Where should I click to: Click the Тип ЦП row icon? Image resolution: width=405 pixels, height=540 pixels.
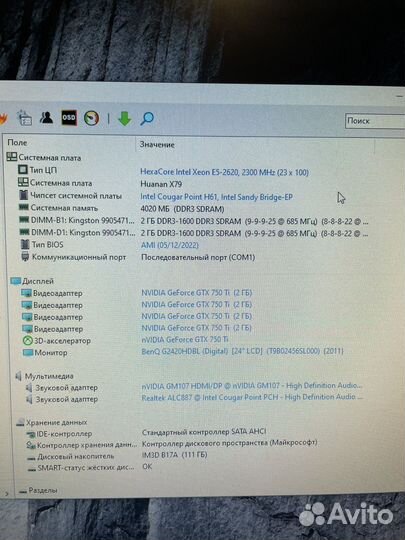coord(23,169)
